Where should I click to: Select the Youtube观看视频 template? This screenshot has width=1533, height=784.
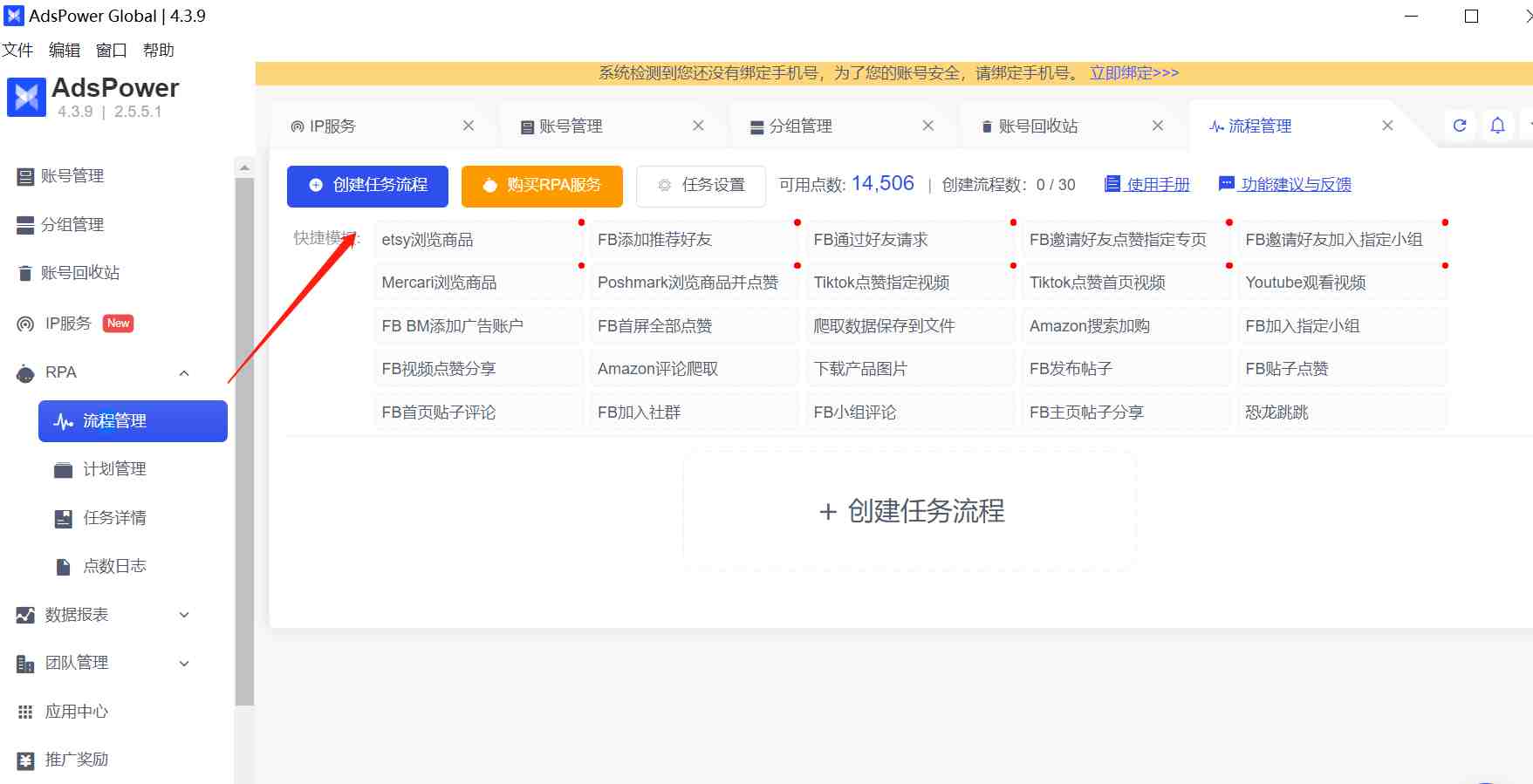(1342, 283)
